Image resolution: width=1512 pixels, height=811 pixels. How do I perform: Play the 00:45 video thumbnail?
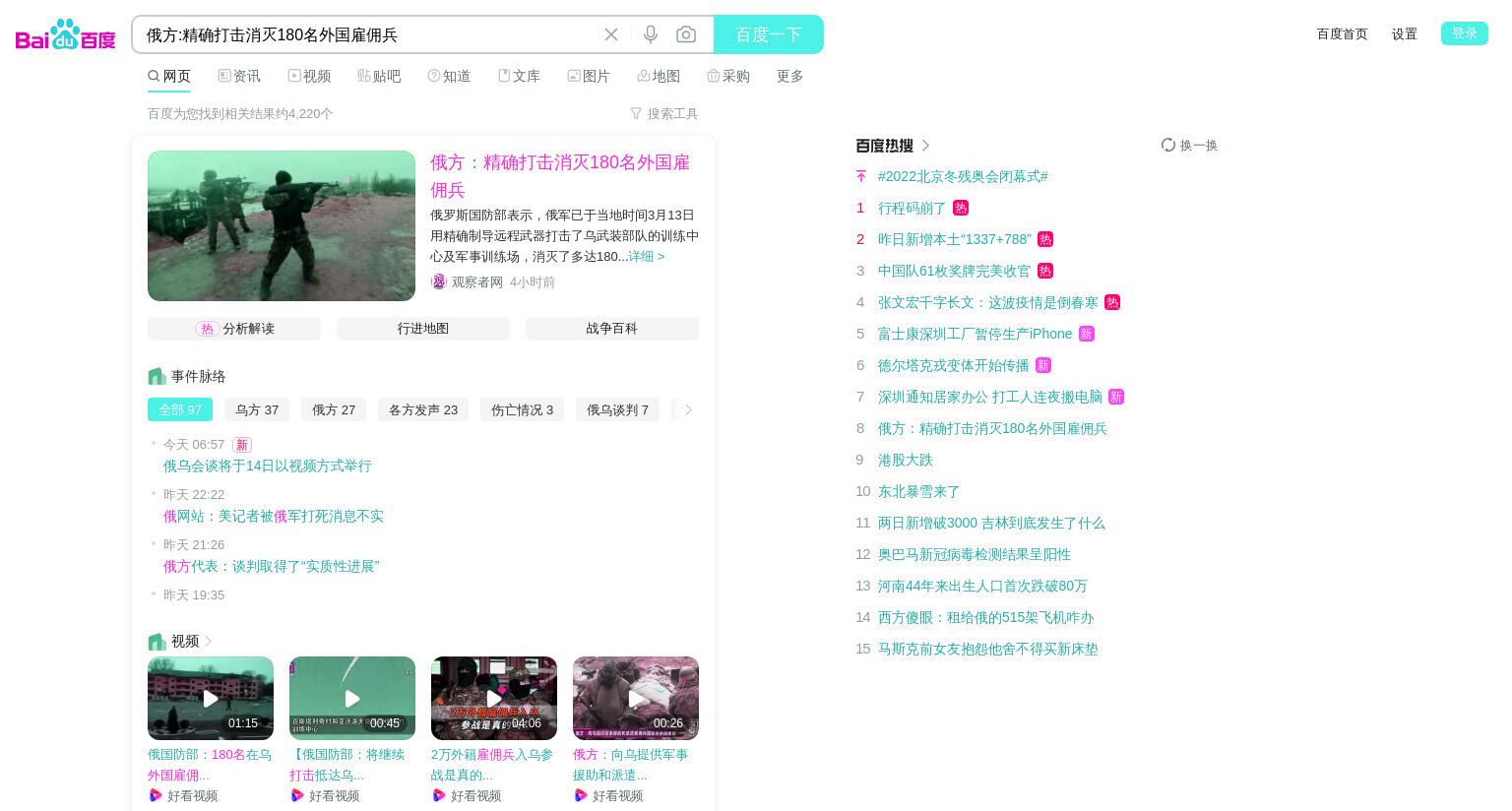tap(352, 698)
